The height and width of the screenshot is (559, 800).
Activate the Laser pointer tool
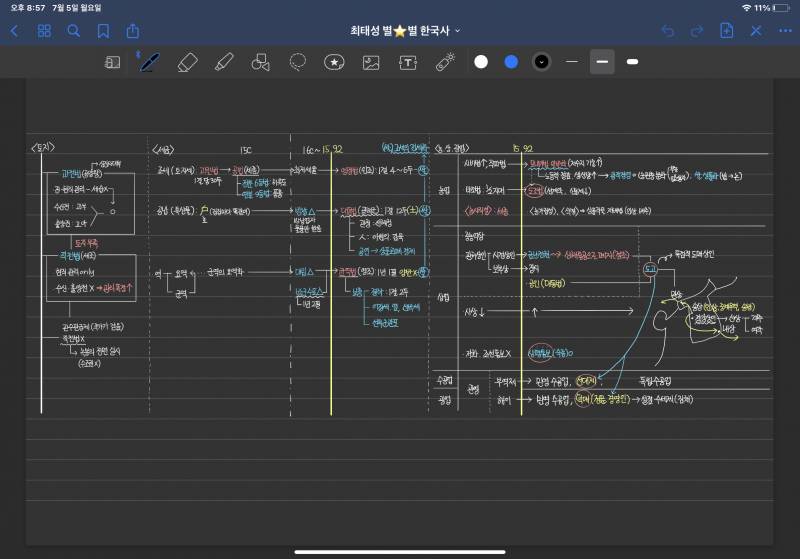[x=445, y=62]
